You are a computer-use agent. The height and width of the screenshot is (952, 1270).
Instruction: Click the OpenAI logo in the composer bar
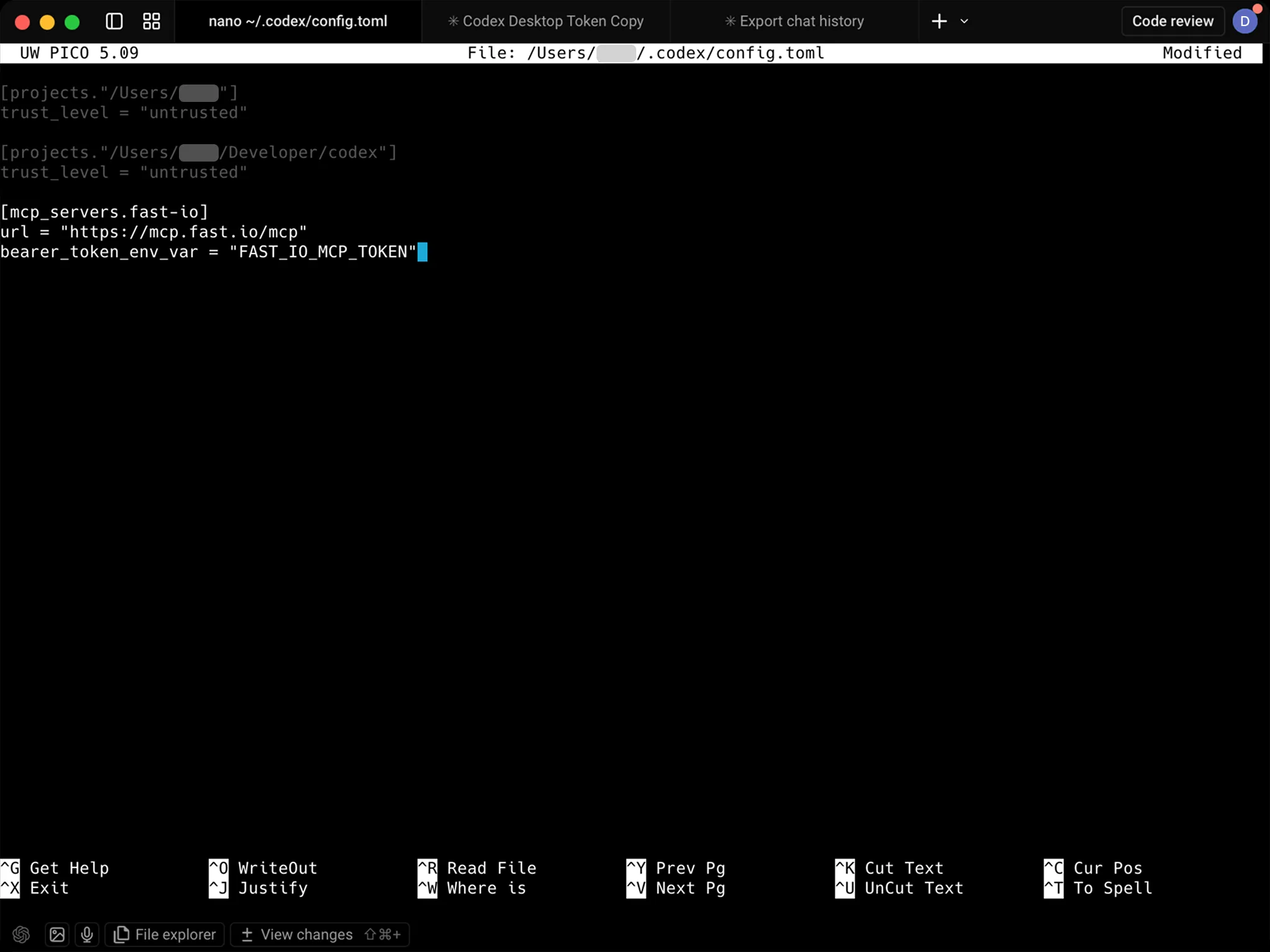tap(21, 934)
